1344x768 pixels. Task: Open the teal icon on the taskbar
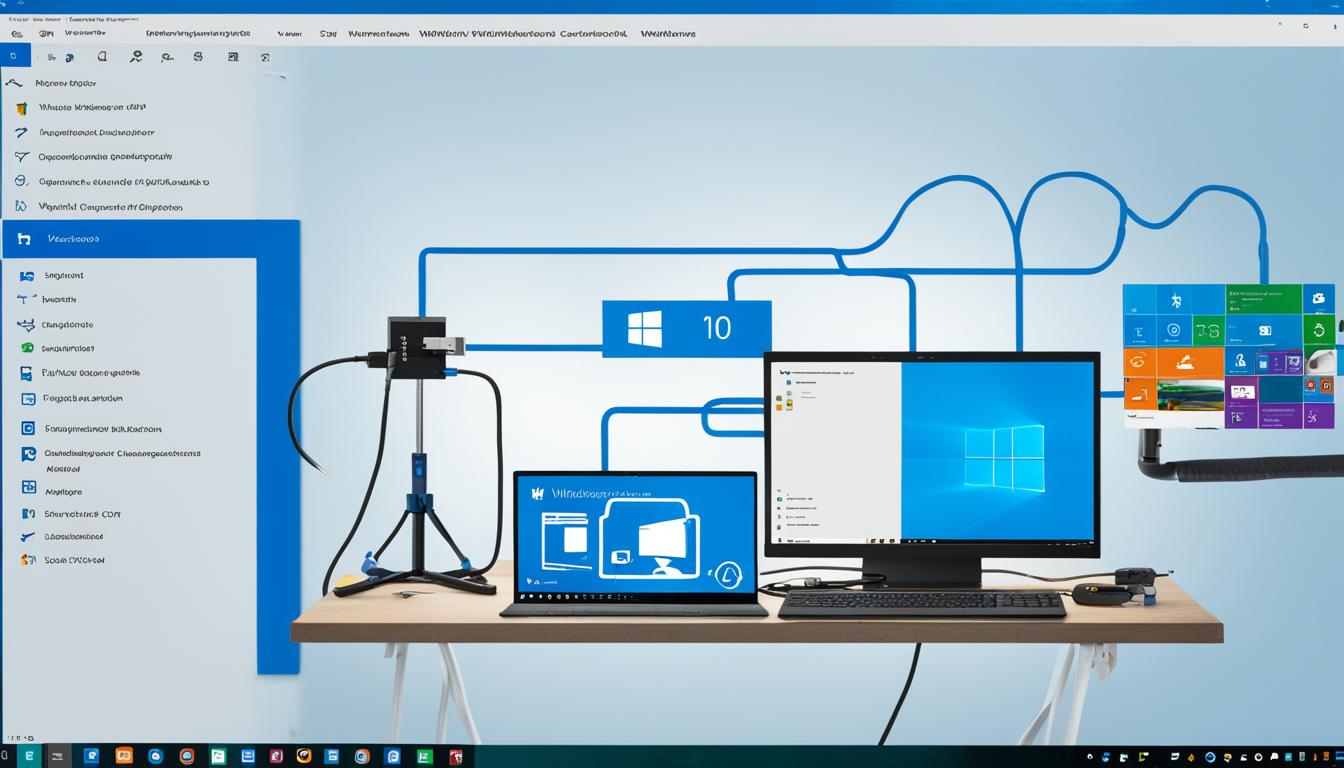point(29,757)
